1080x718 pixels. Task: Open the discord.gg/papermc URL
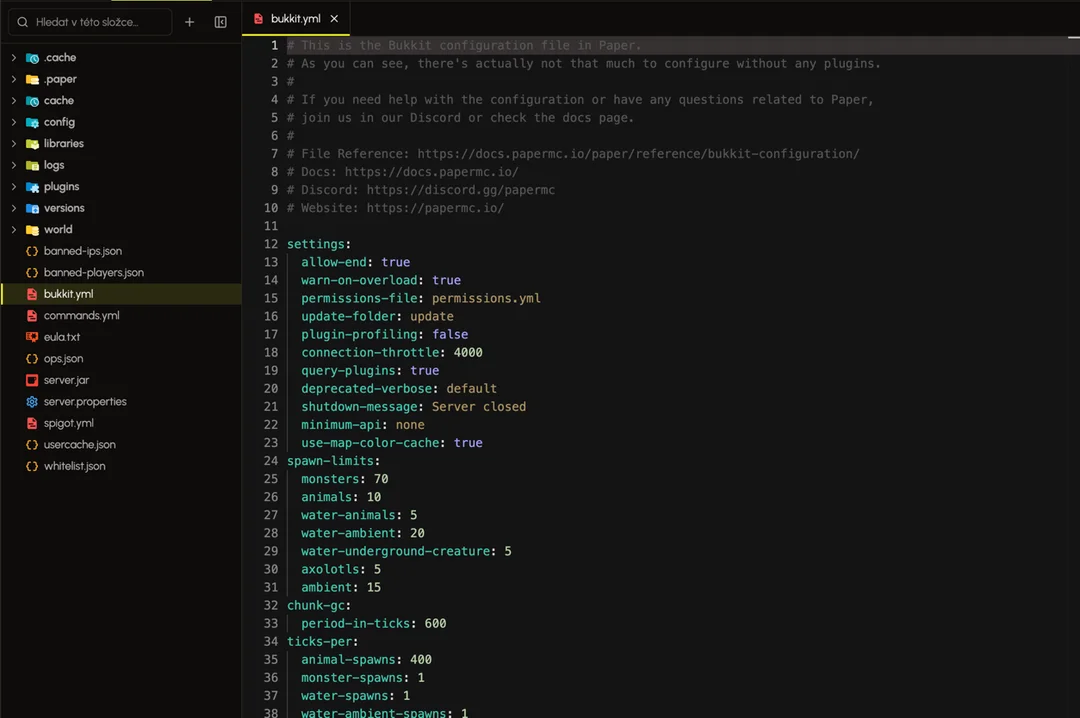click(x=460, y=189)
